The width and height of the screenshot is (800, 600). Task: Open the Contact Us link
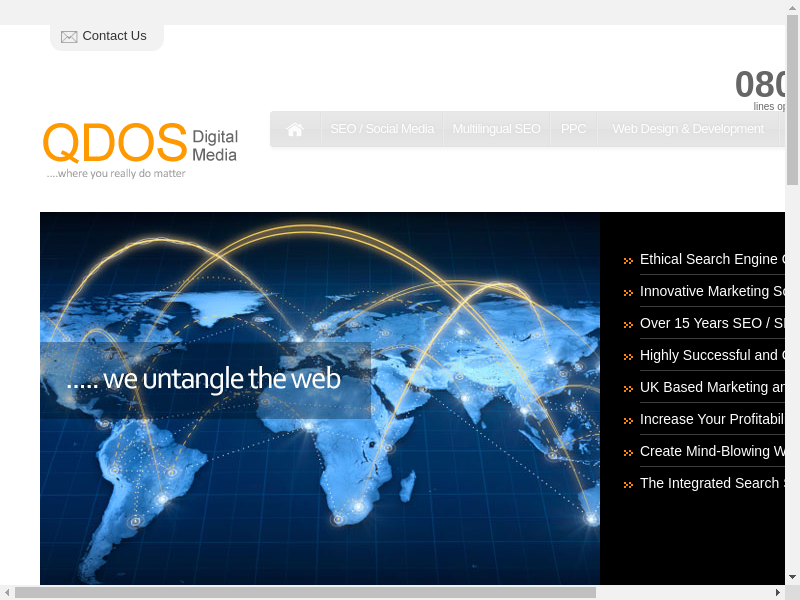114,36
